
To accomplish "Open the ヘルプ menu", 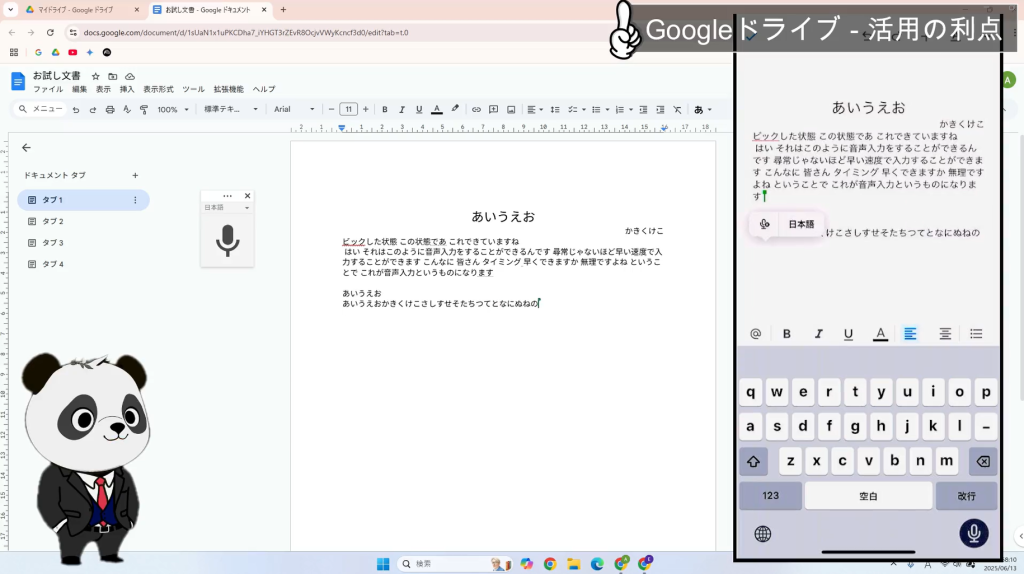I will coord(264,89).
